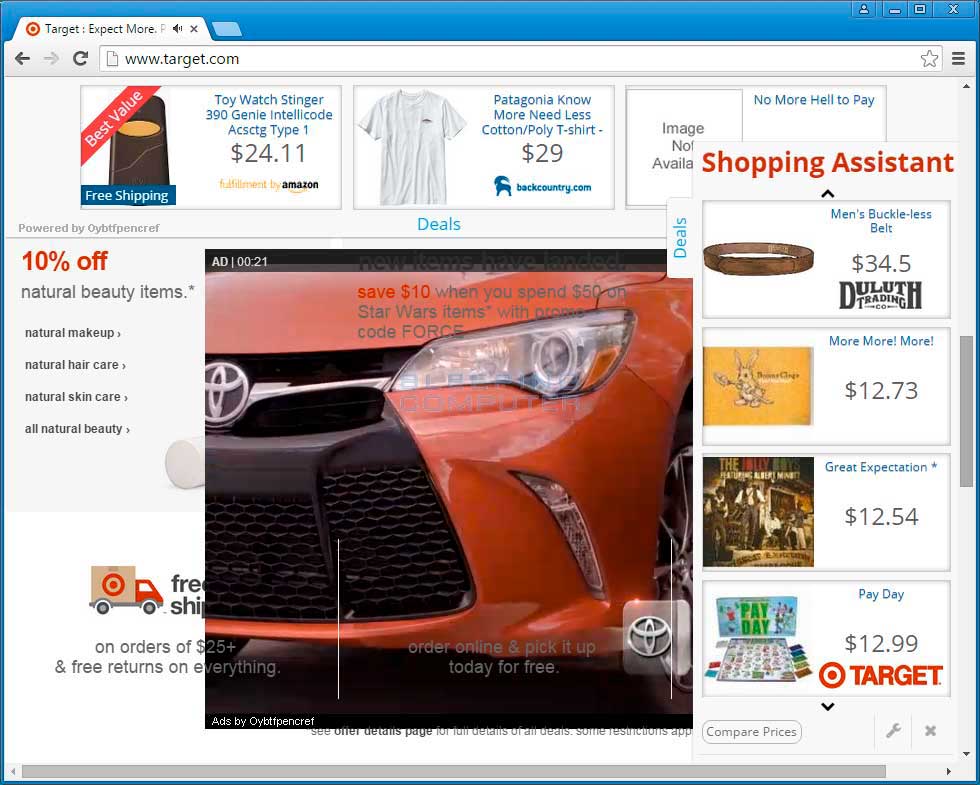980x785 pixels.
Task: Open the No More Hell to Pay link
Action: [x=814, y=99]
